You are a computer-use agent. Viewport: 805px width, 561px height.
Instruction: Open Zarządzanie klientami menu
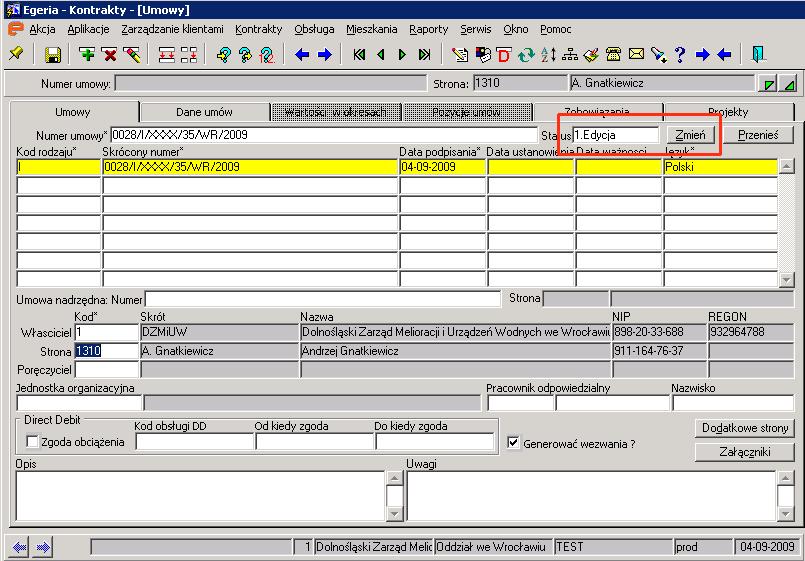click(x=172, y=29)
